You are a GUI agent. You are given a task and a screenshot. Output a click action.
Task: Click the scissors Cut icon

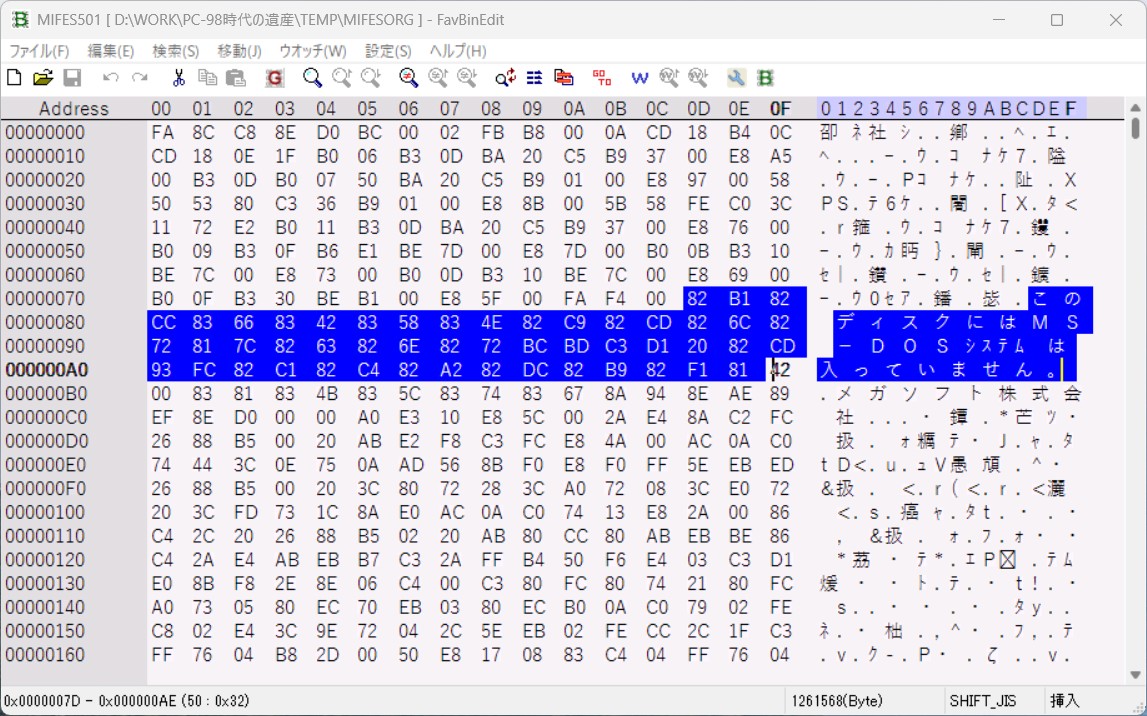pos(178,78)
